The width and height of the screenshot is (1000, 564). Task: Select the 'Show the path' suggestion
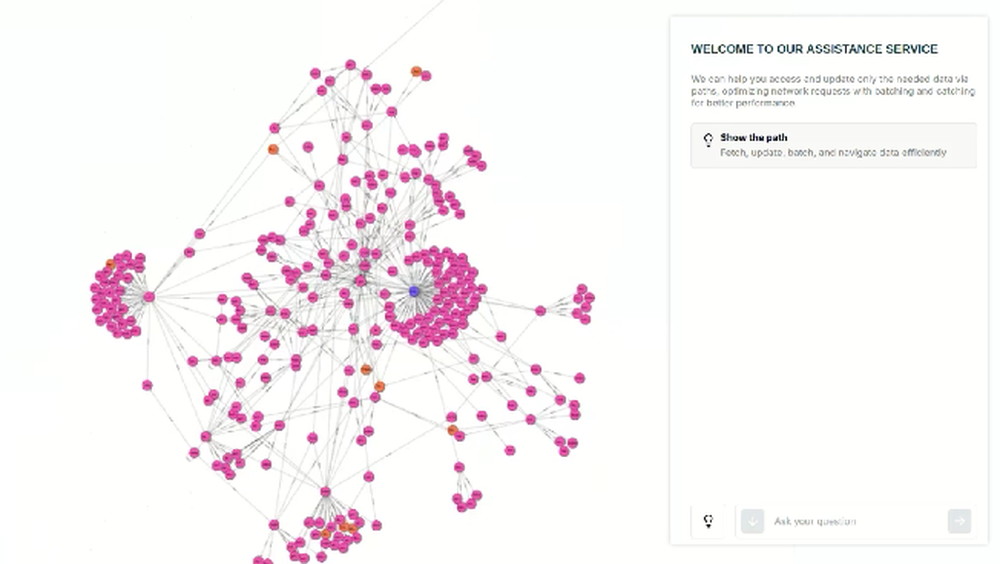[x=834, y=145]
